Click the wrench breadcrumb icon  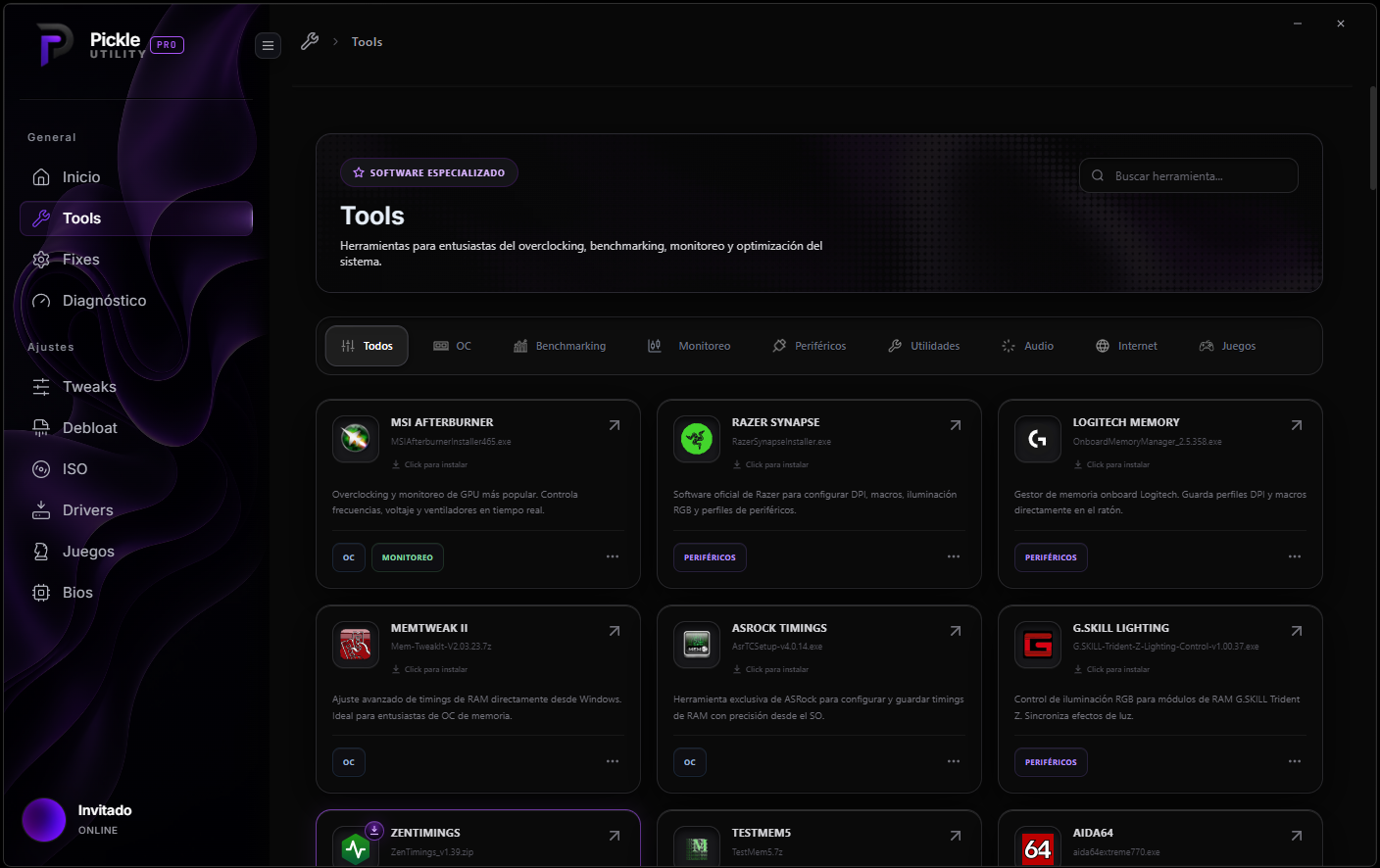point(310,41)
